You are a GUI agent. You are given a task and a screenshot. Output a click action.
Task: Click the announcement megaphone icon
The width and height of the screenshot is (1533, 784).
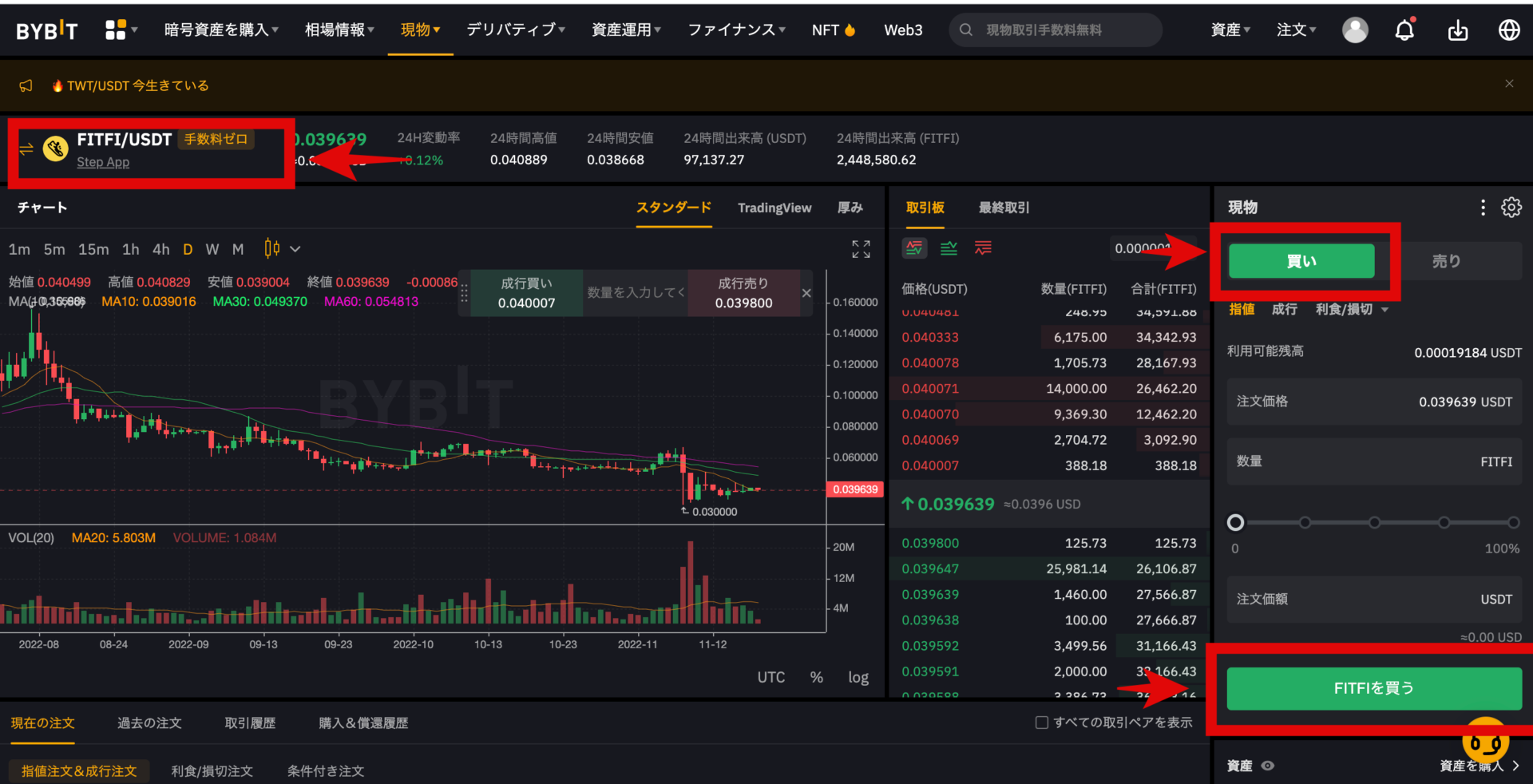click(x=26, y=85)
